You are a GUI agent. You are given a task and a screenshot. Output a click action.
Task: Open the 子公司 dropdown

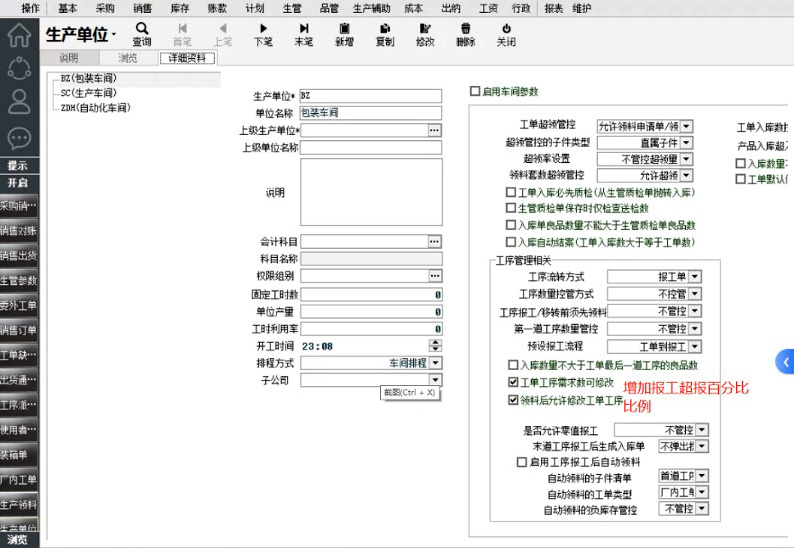435,379
